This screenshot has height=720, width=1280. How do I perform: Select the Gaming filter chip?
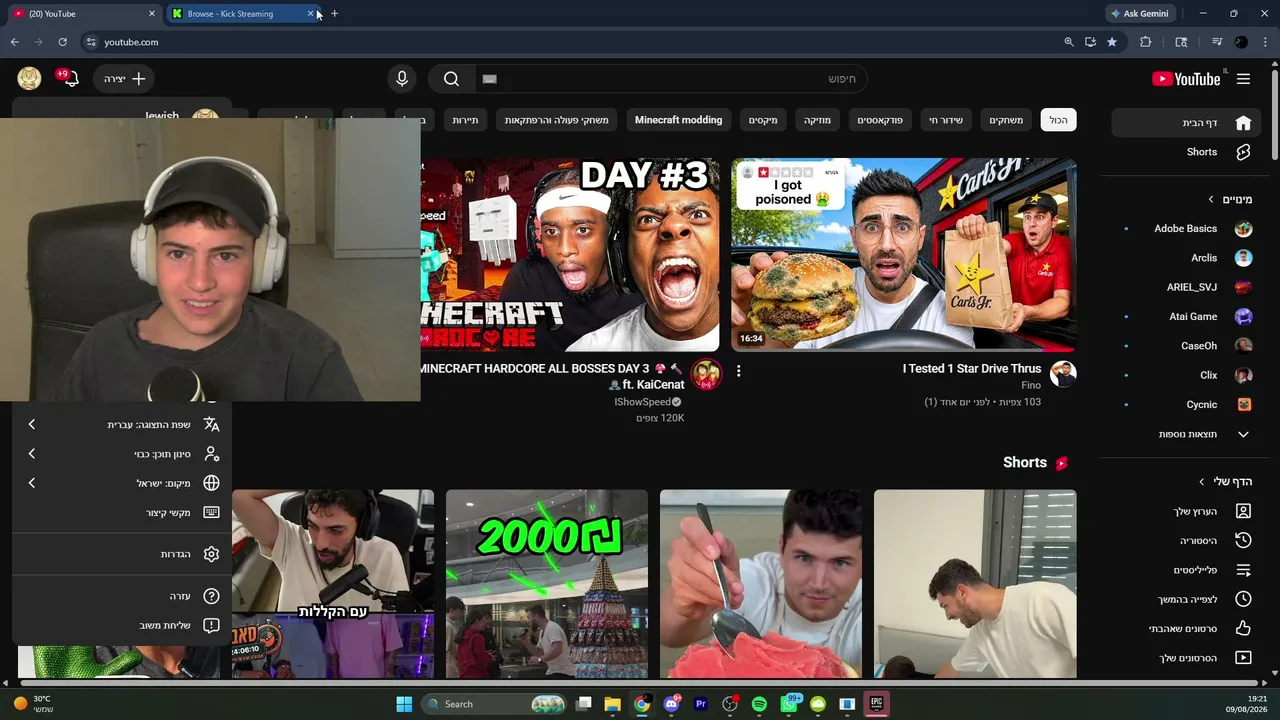click(x=1006, y=120)
